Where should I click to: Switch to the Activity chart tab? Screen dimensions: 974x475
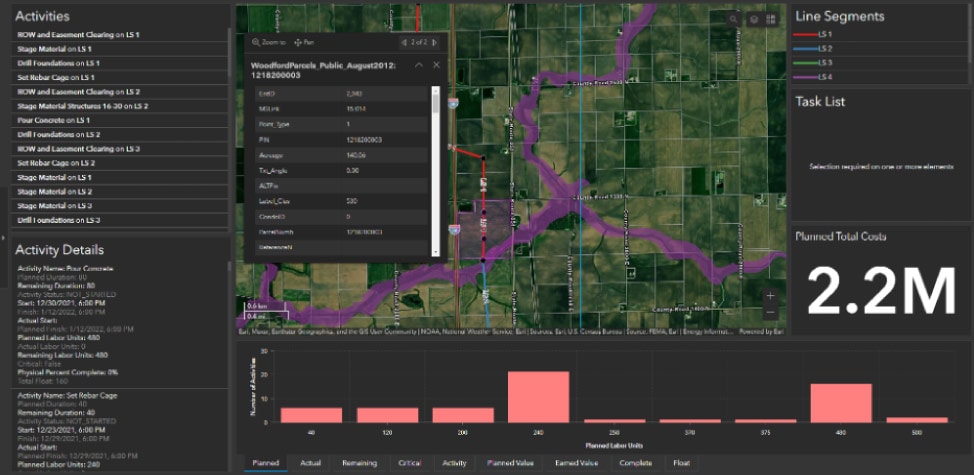coord(454,463)
